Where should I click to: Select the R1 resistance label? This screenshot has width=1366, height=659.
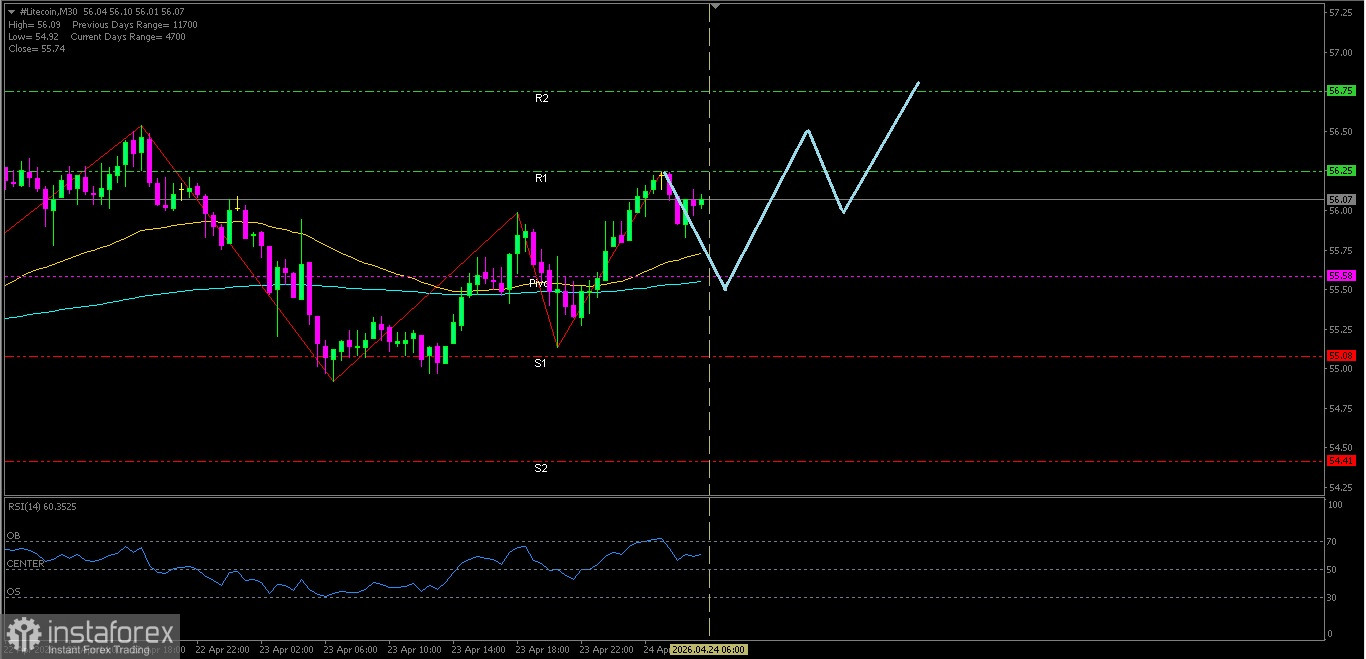coord(541,178)
